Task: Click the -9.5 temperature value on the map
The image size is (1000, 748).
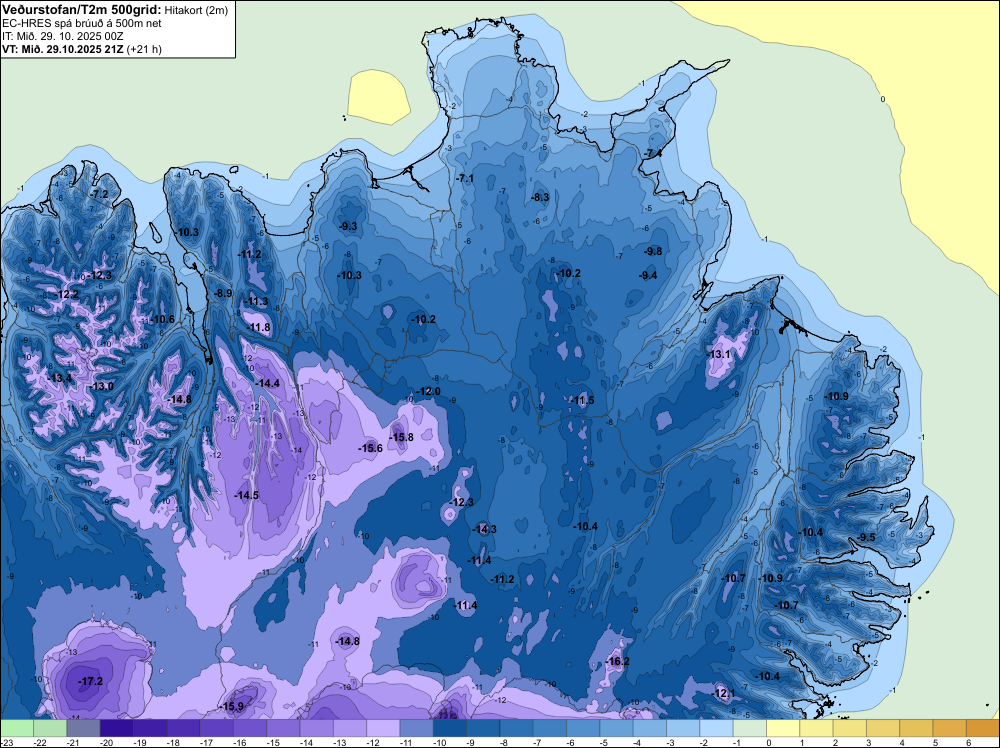Action: coord(865,538)
